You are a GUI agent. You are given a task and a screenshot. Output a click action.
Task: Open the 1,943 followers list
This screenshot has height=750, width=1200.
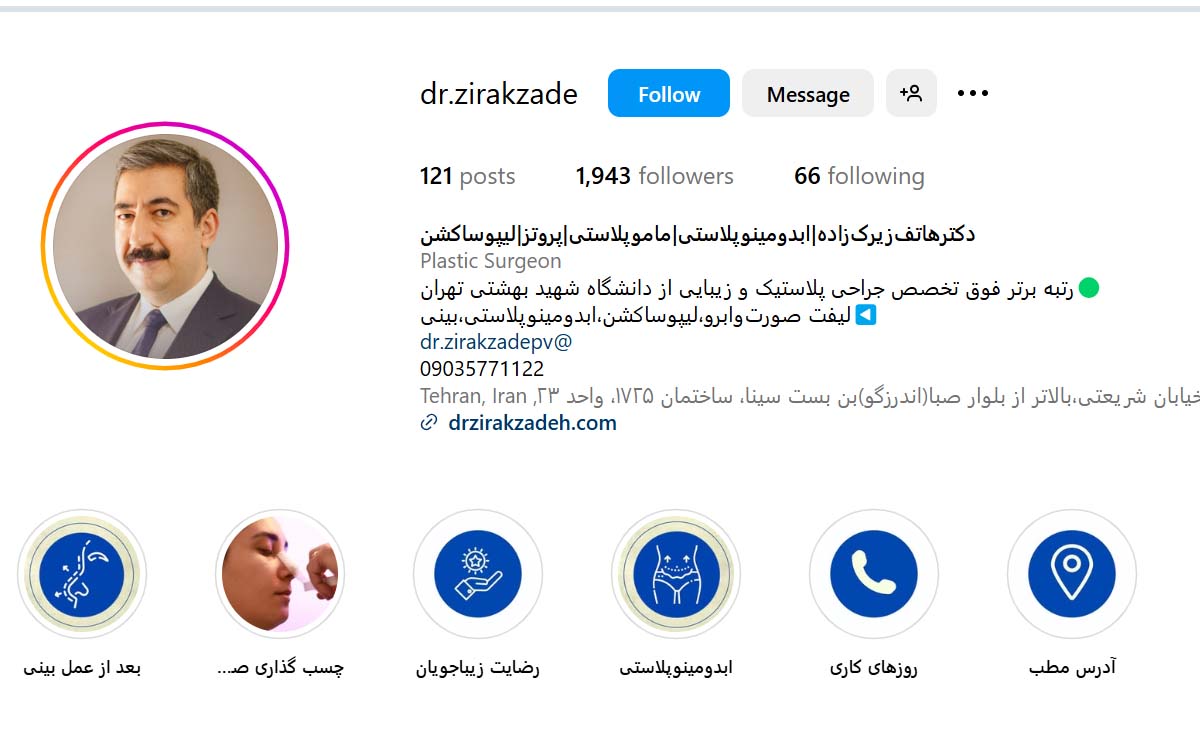click(654, 177)
